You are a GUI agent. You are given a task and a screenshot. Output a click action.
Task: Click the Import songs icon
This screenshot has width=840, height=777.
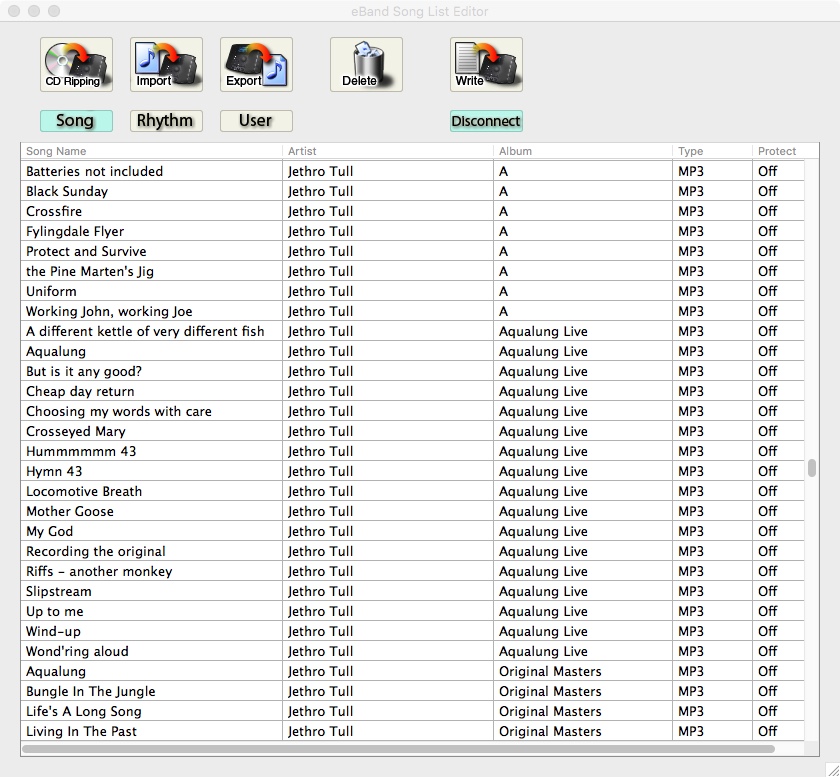(166, 64)
